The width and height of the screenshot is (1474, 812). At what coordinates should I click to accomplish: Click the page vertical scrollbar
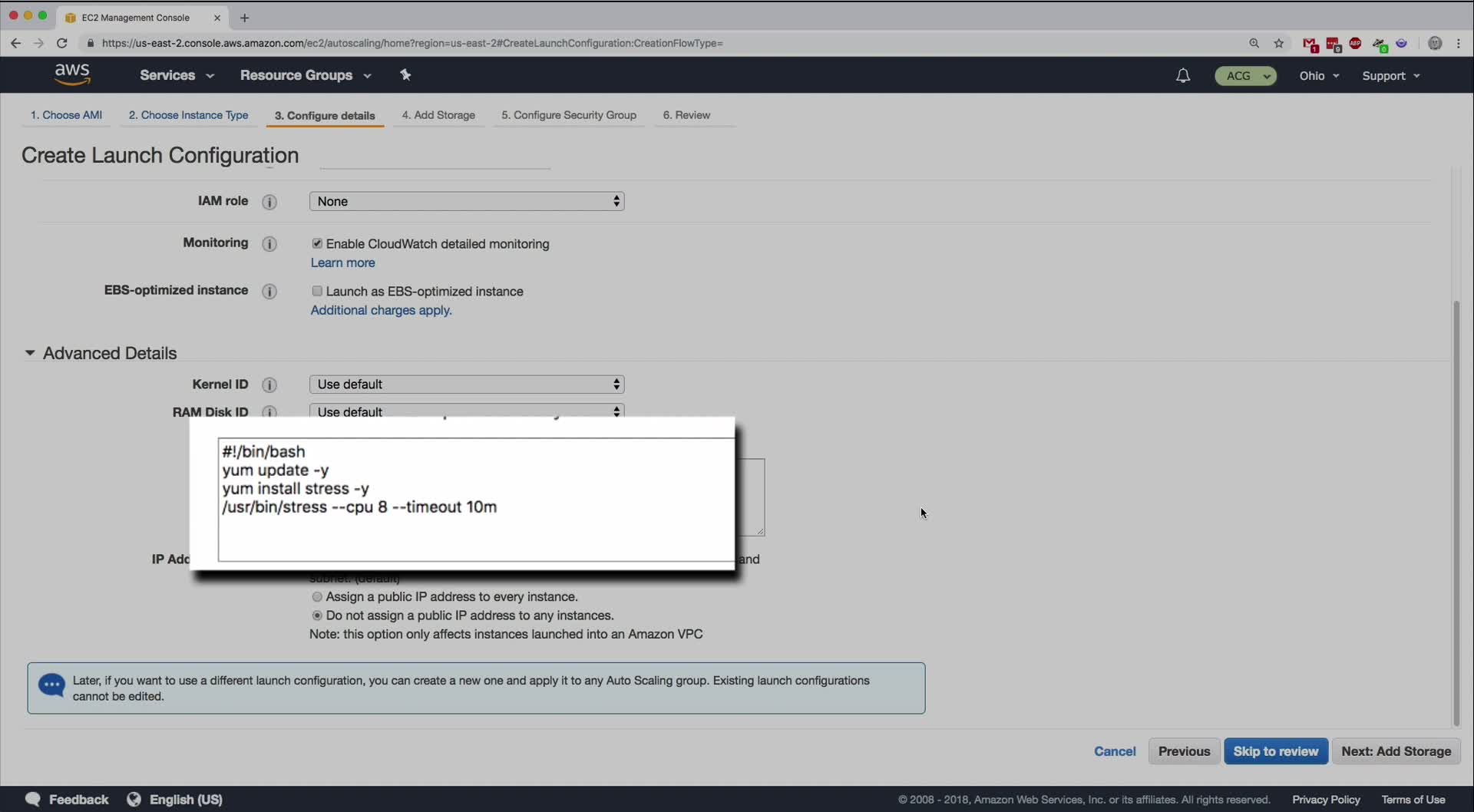(1456, 513)
